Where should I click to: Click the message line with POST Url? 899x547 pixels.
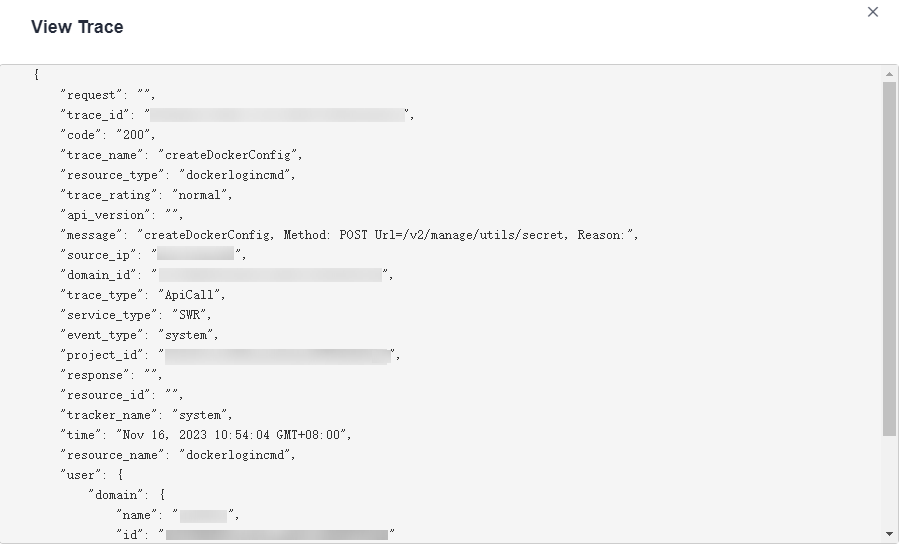point(349,235)
